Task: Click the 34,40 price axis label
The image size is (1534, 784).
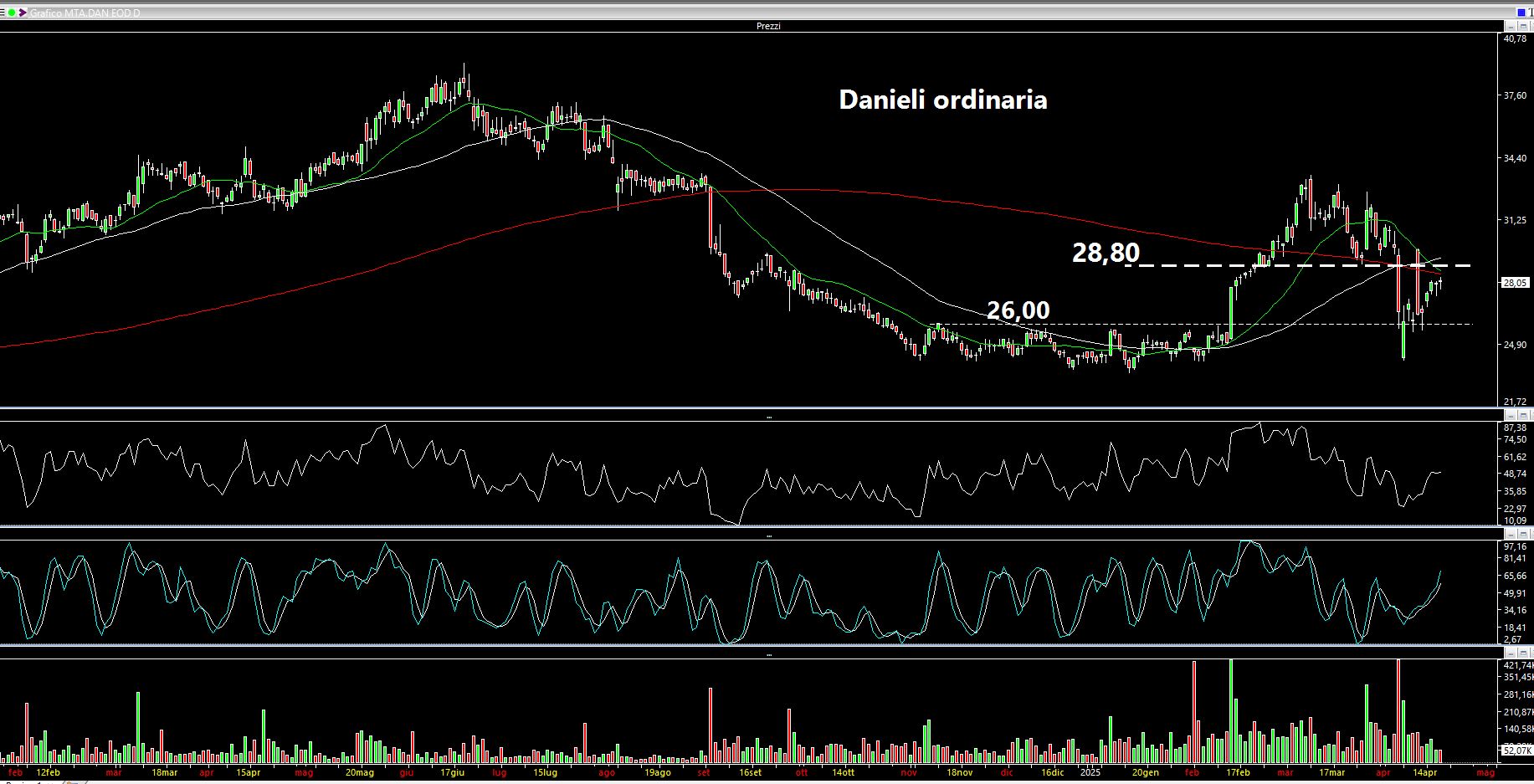Action: (x=1516, y=158)
